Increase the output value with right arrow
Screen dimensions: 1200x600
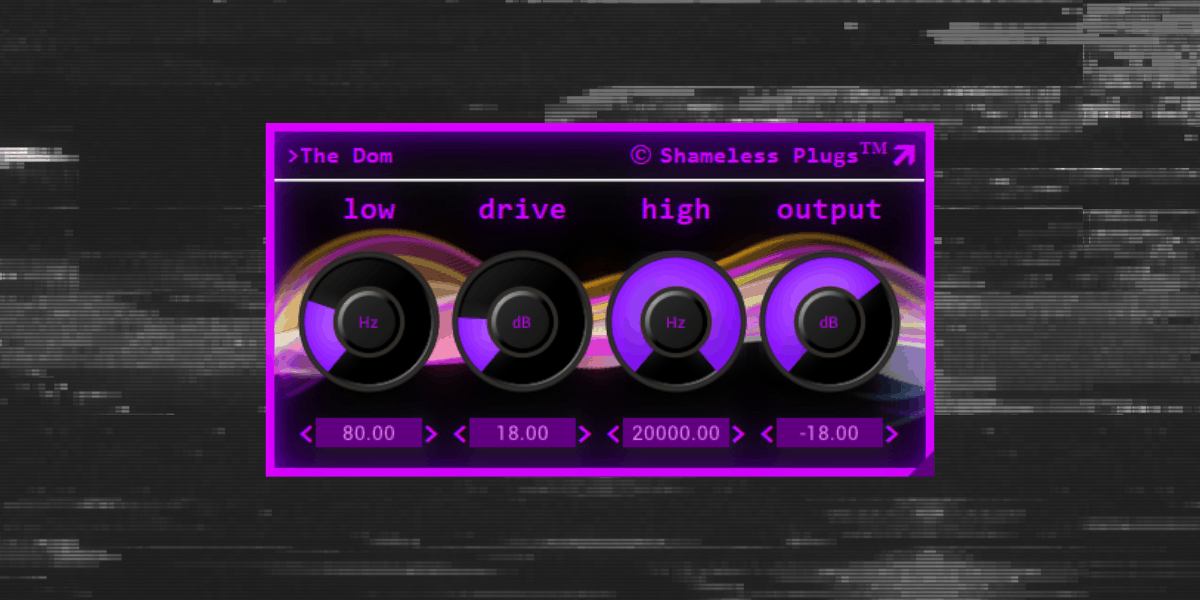click(892, 434)
